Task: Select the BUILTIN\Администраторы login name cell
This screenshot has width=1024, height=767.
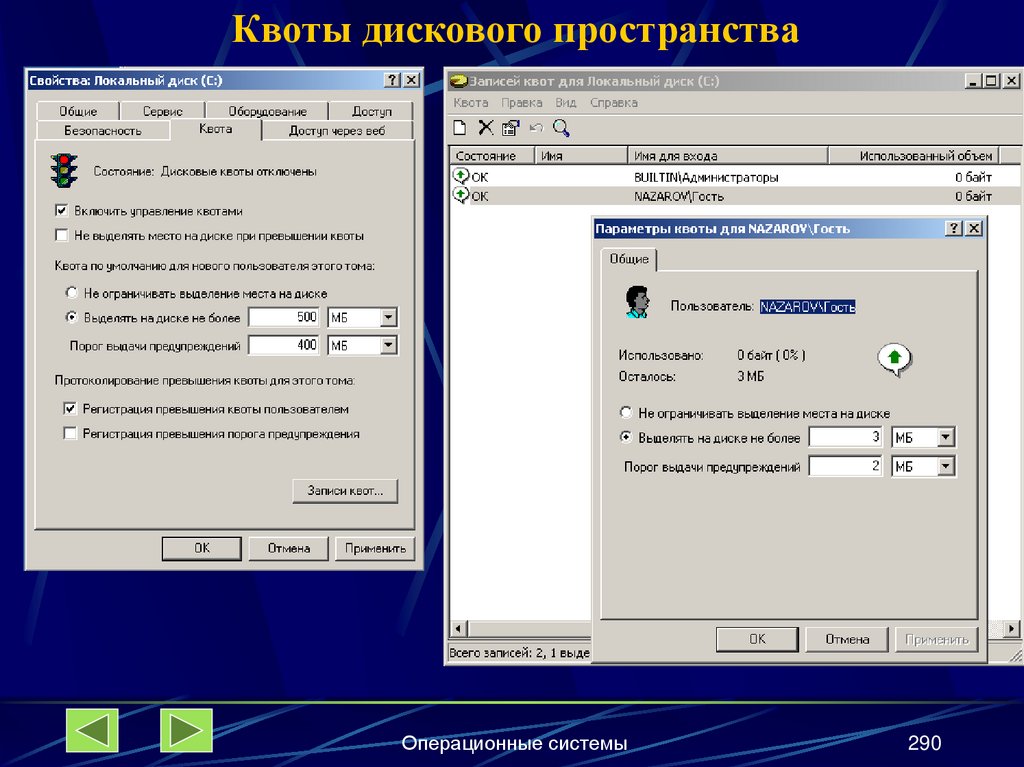Action: pyautogui.click(x=706, y=177)
